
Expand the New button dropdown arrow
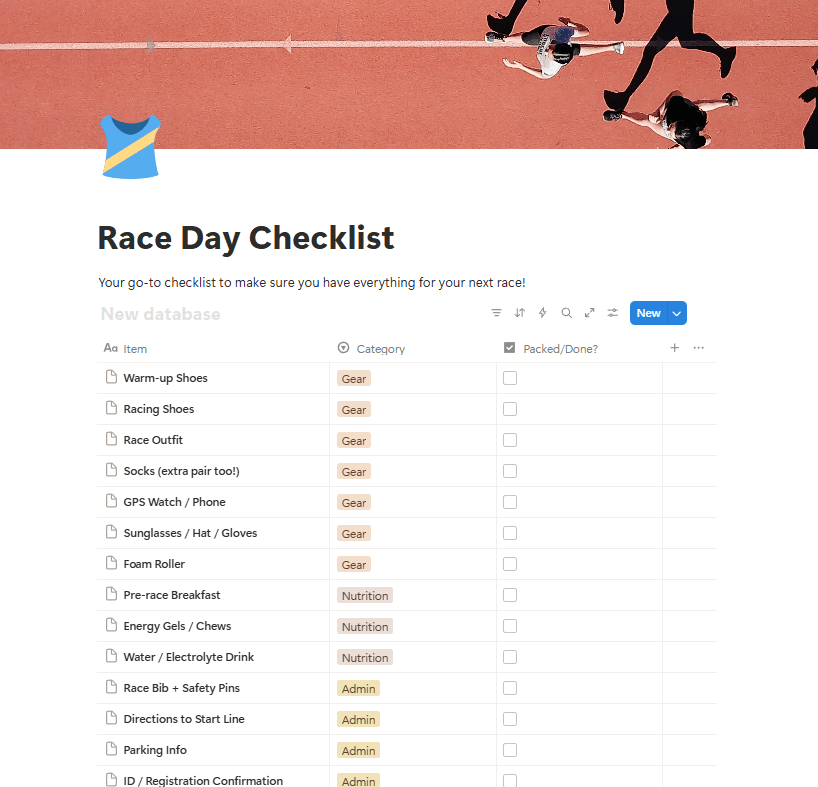pyautogui.click(x=677, y=313)
